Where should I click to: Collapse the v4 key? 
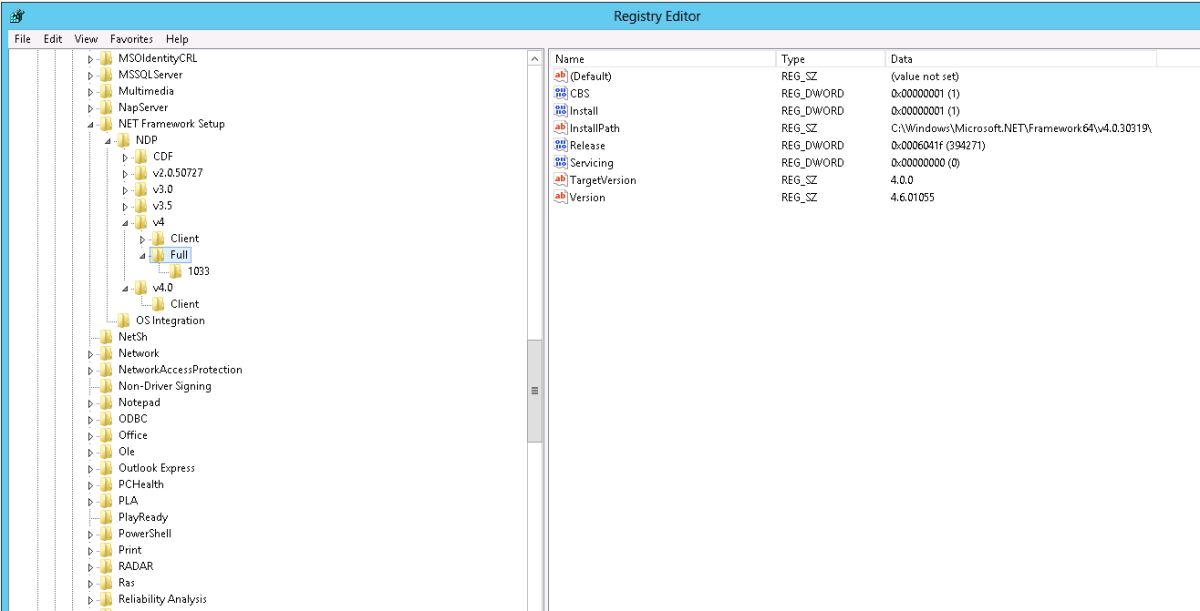(126, 223)
